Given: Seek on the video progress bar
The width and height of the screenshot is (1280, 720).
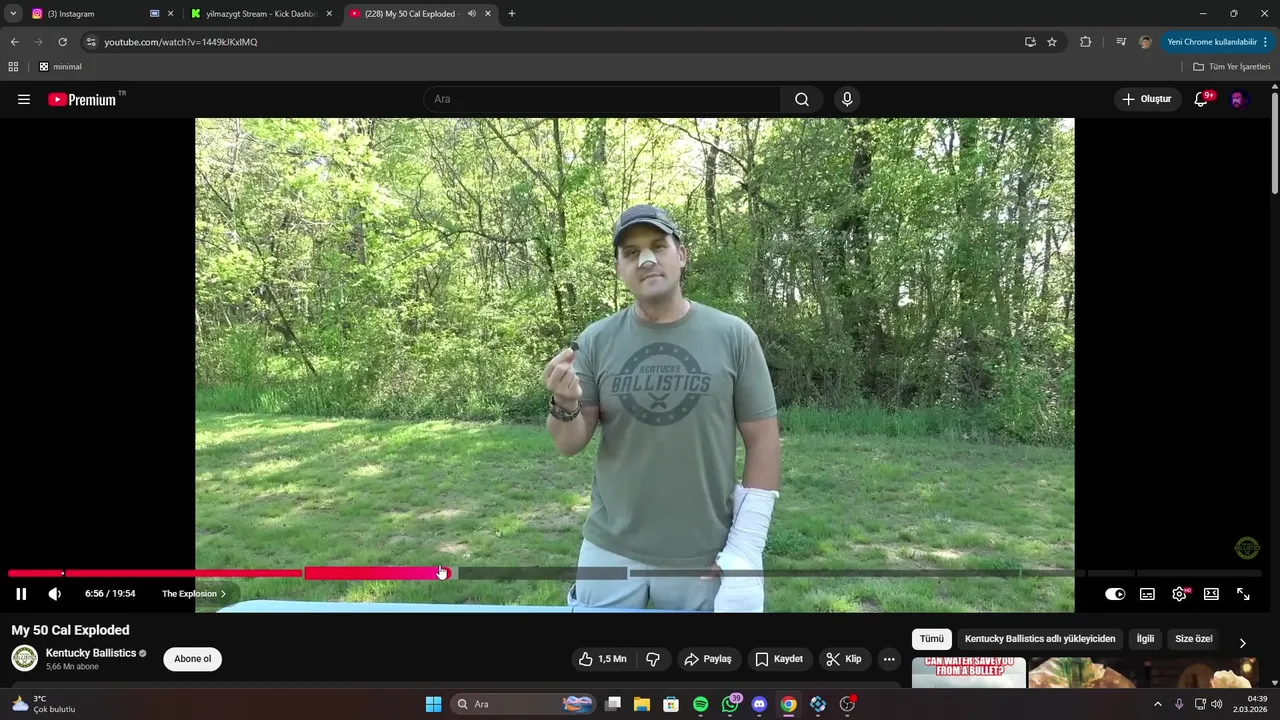Looking at the screenshot, I should click(x=635, y=573).
